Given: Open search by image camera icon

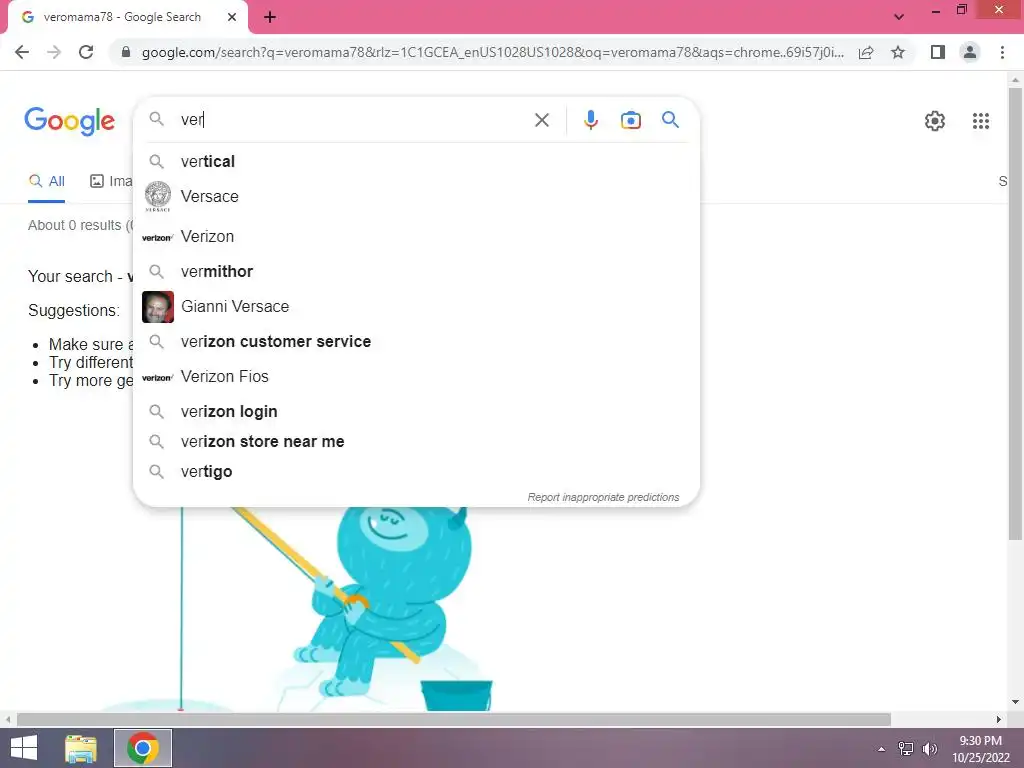Looking at the screenshot, I should (x=630, y=120).
